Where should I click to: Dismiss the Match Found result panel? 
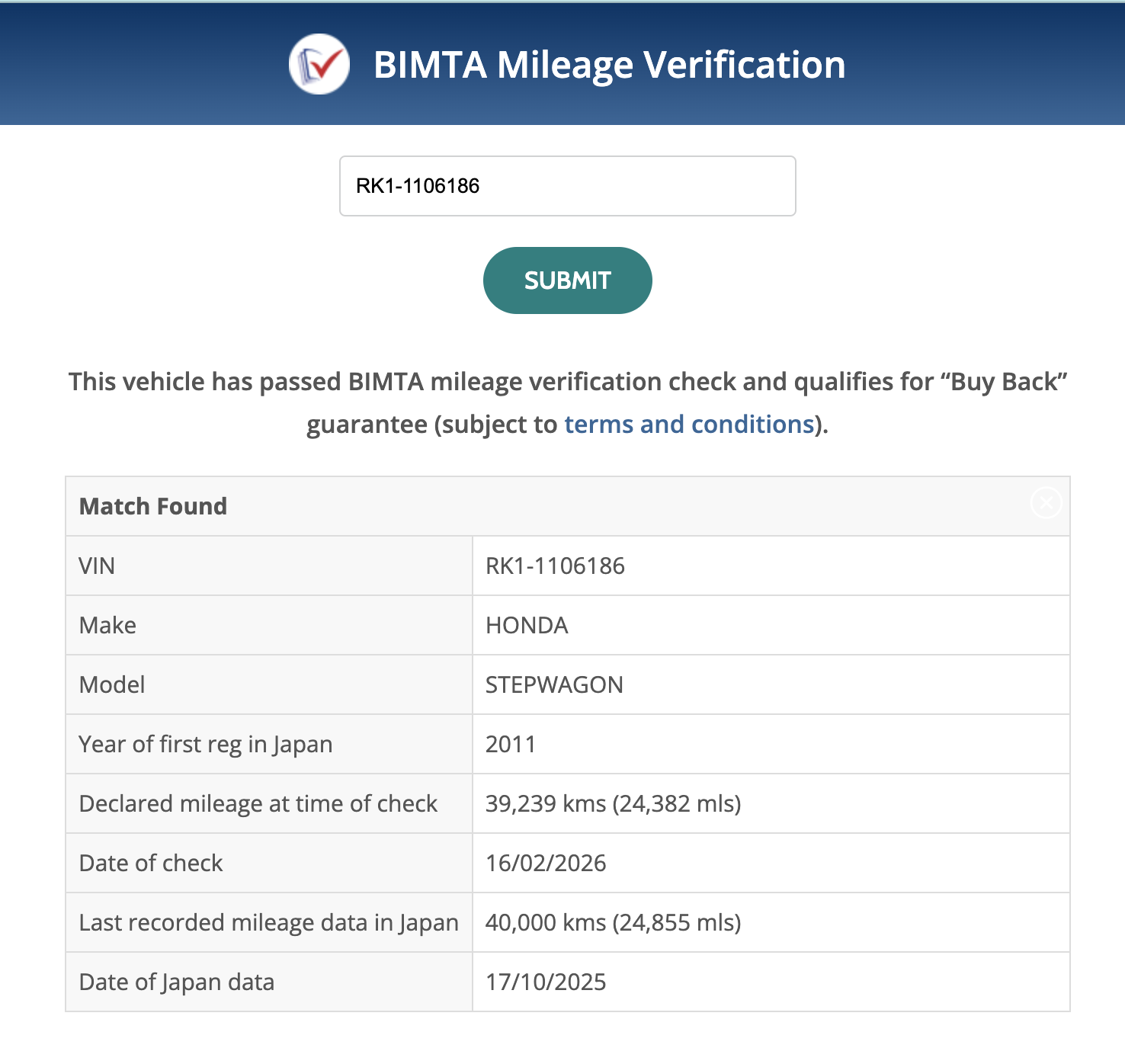(x=1046, y=503)
